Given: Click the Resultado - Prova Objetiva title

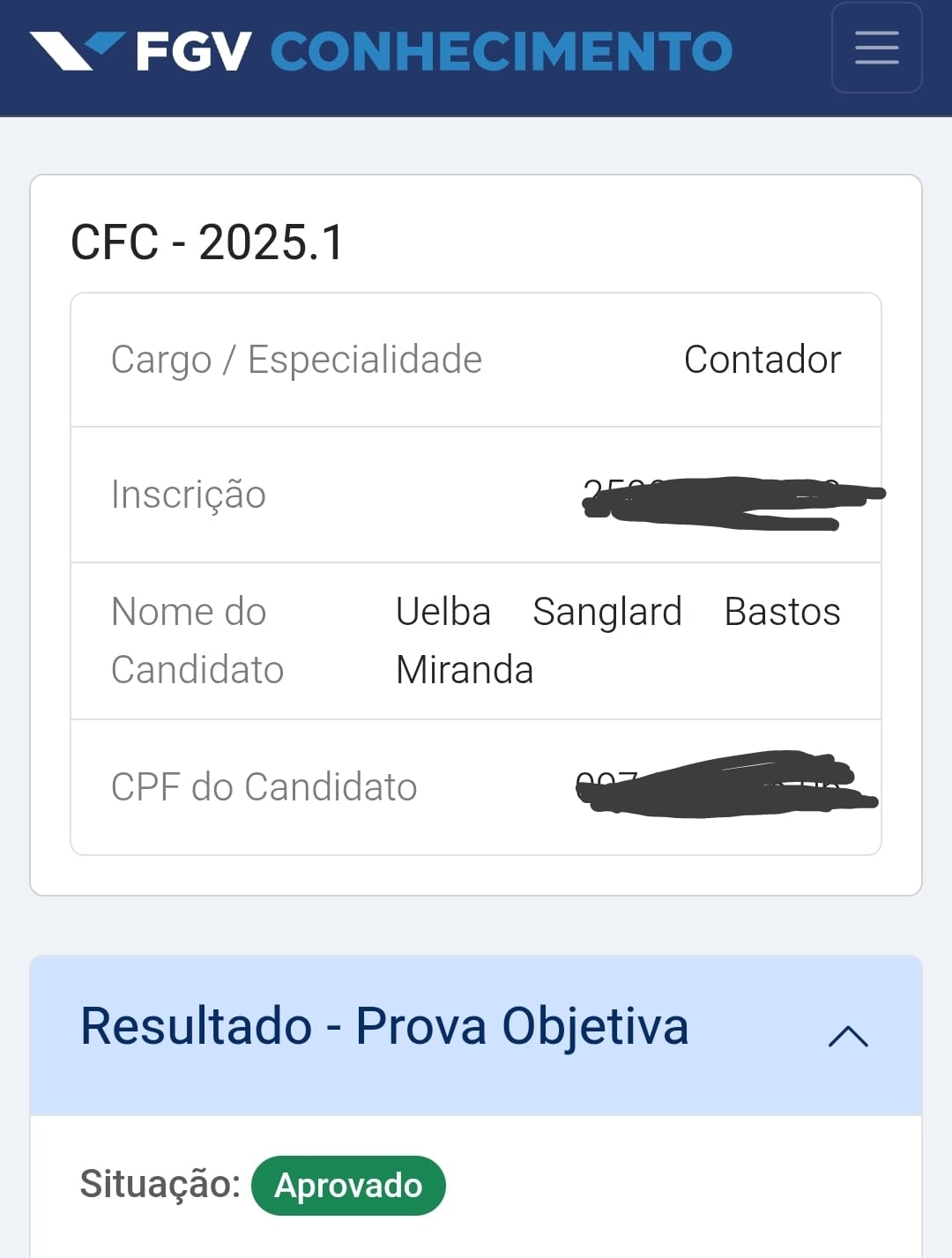Looking at the screenshot, I should click(x=384, y=1026).
